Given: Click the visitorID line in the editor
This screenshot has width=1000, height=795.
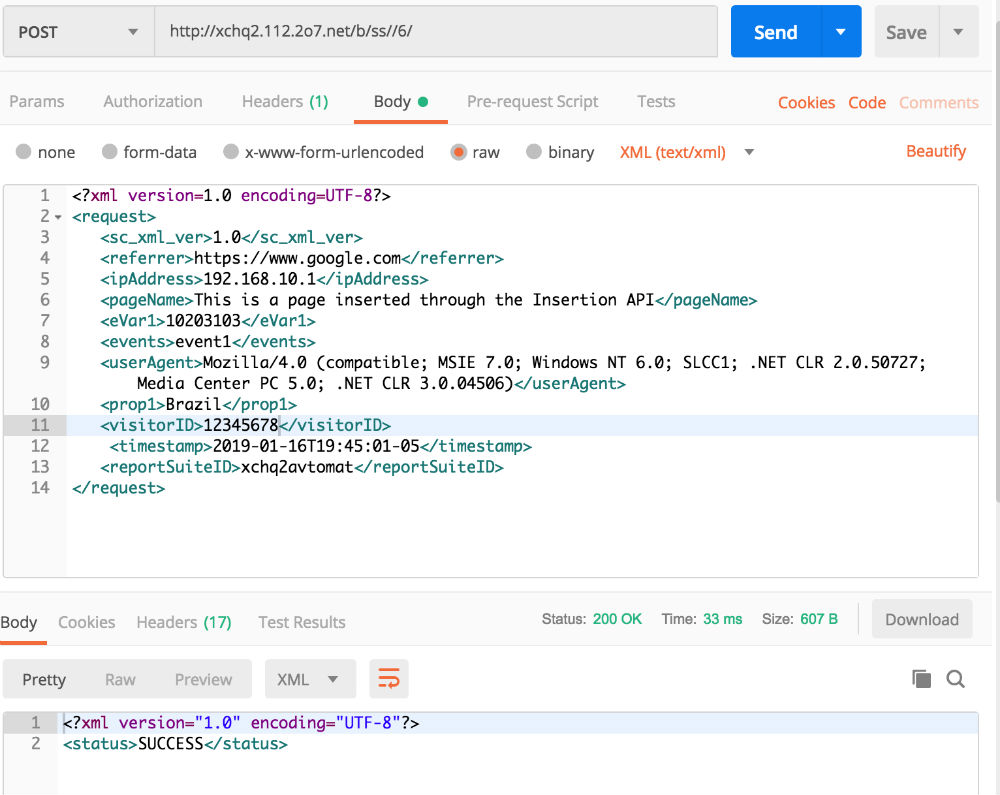Looking at the screenshot, I should pyautogui.click(x=522, y=425).
